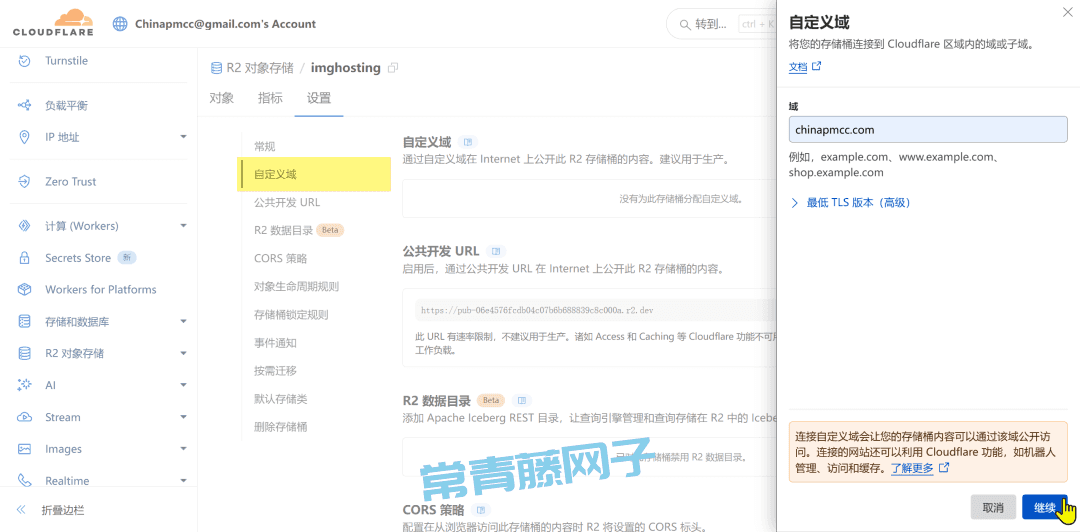Image resolution: width=1080 pixels, height=532 pixels.
Task: Click the Realtime phone icon
Action: (x=25, y=480)
